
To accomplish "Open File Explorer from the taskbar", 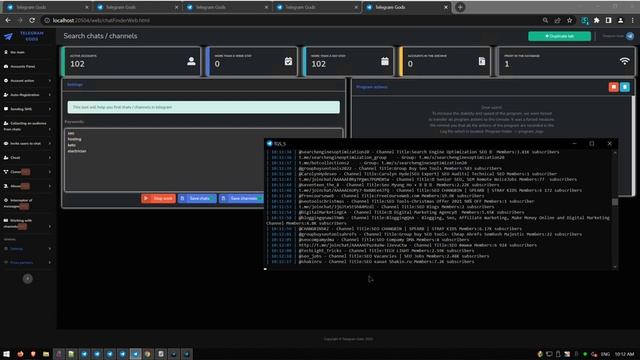I will click(x=46, y=354).
